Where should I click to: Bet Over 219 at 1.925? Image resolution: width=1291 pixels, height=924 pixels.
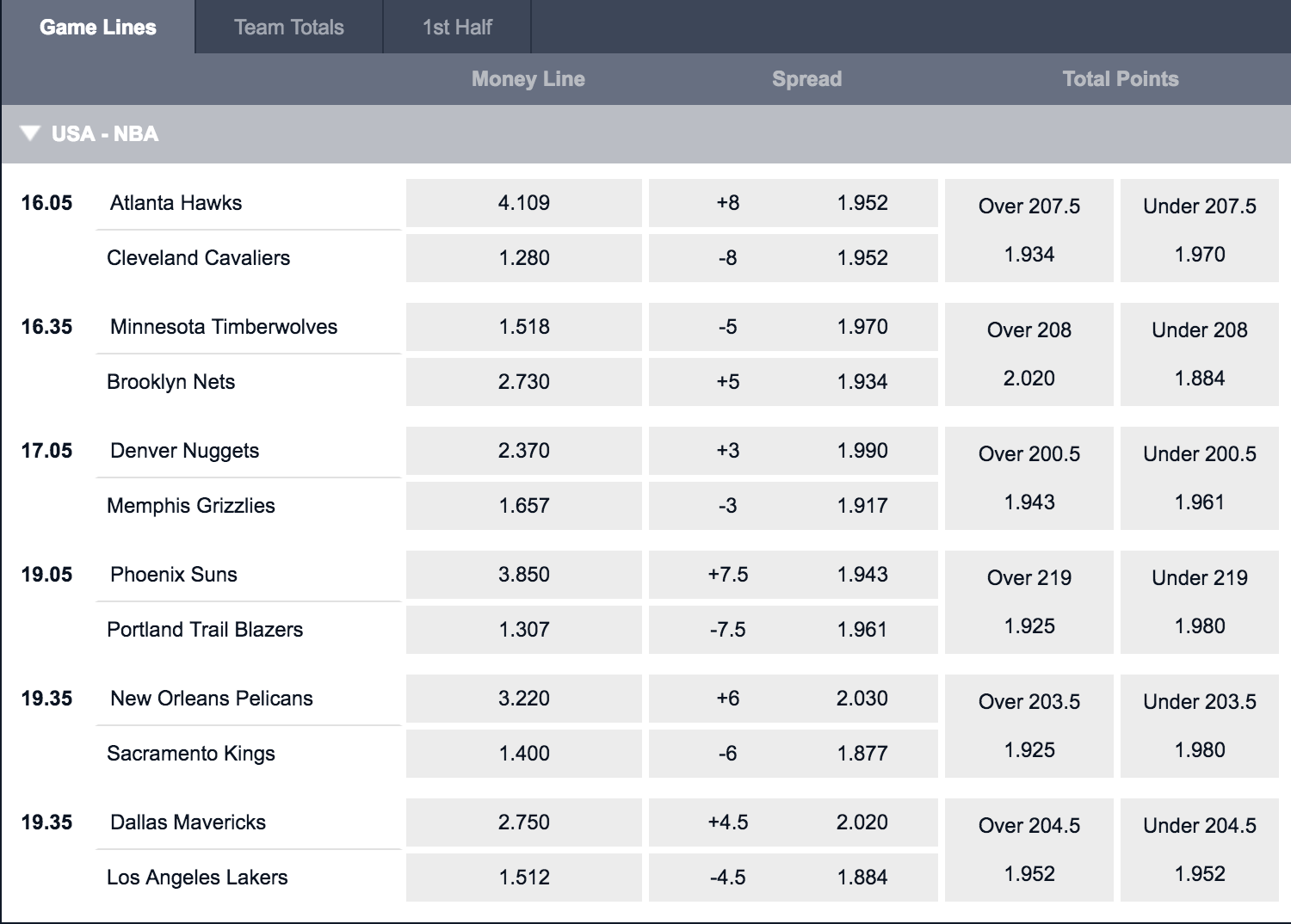tap(1029, 602)
